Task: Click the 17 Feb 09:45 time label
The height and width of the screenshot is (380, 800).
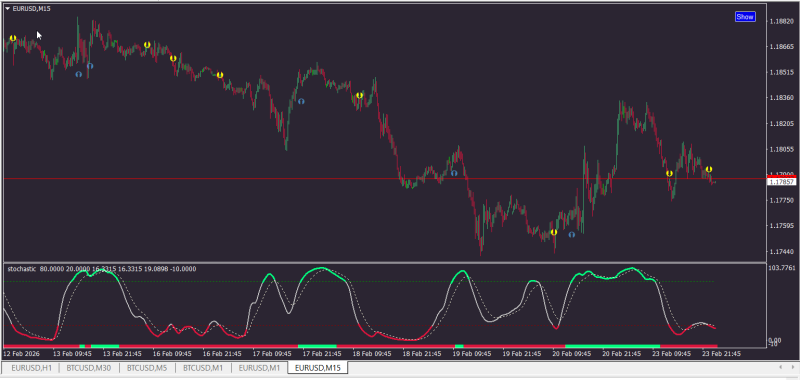Action: [x=272, y=353]
